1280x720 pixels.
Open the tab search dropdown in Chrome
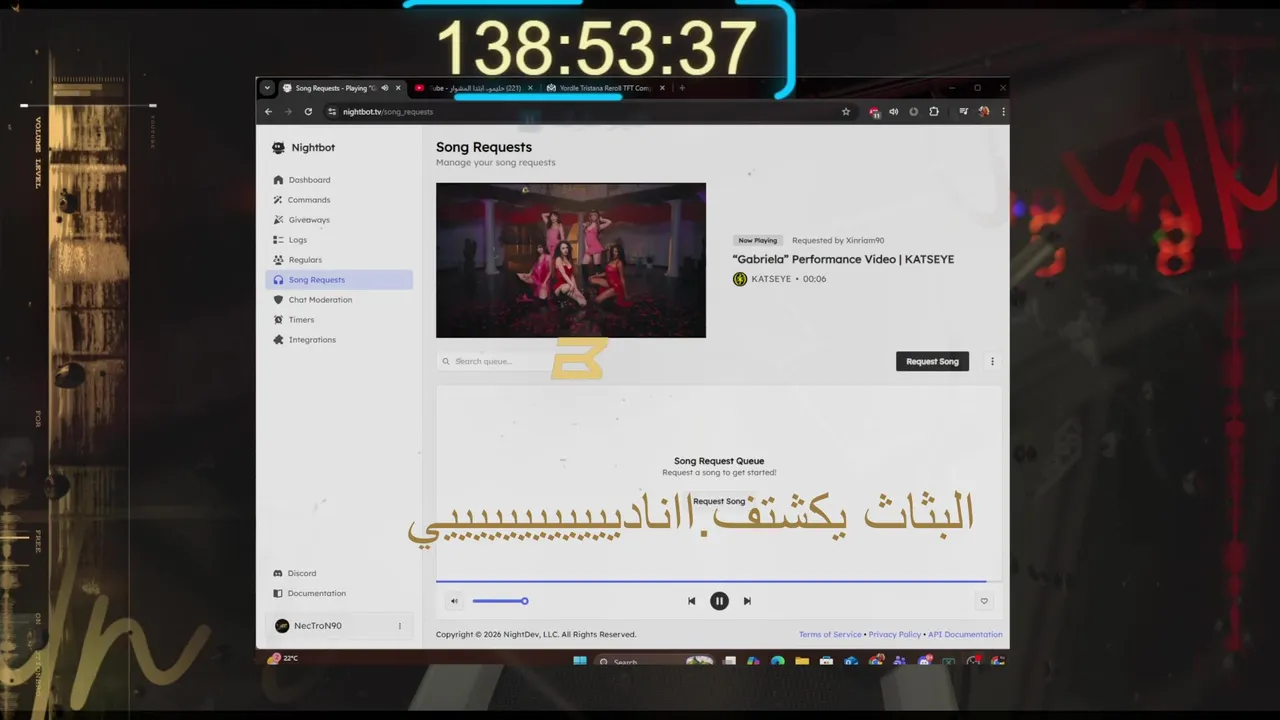(x=267, y=88)
